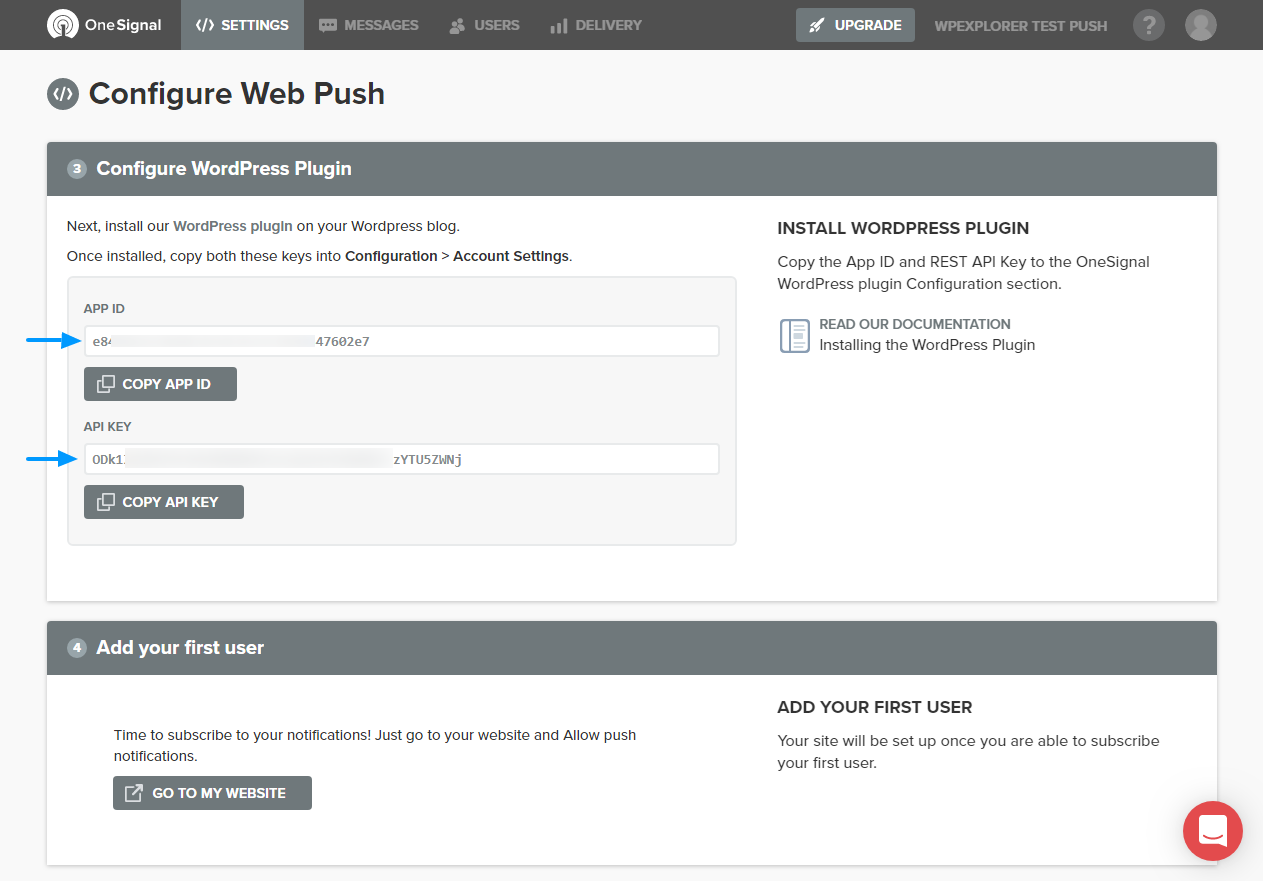Screen dimensions: 1263x881
Task: Select the WPExplorer Test Push app name
Action: tap(1021, 26)
